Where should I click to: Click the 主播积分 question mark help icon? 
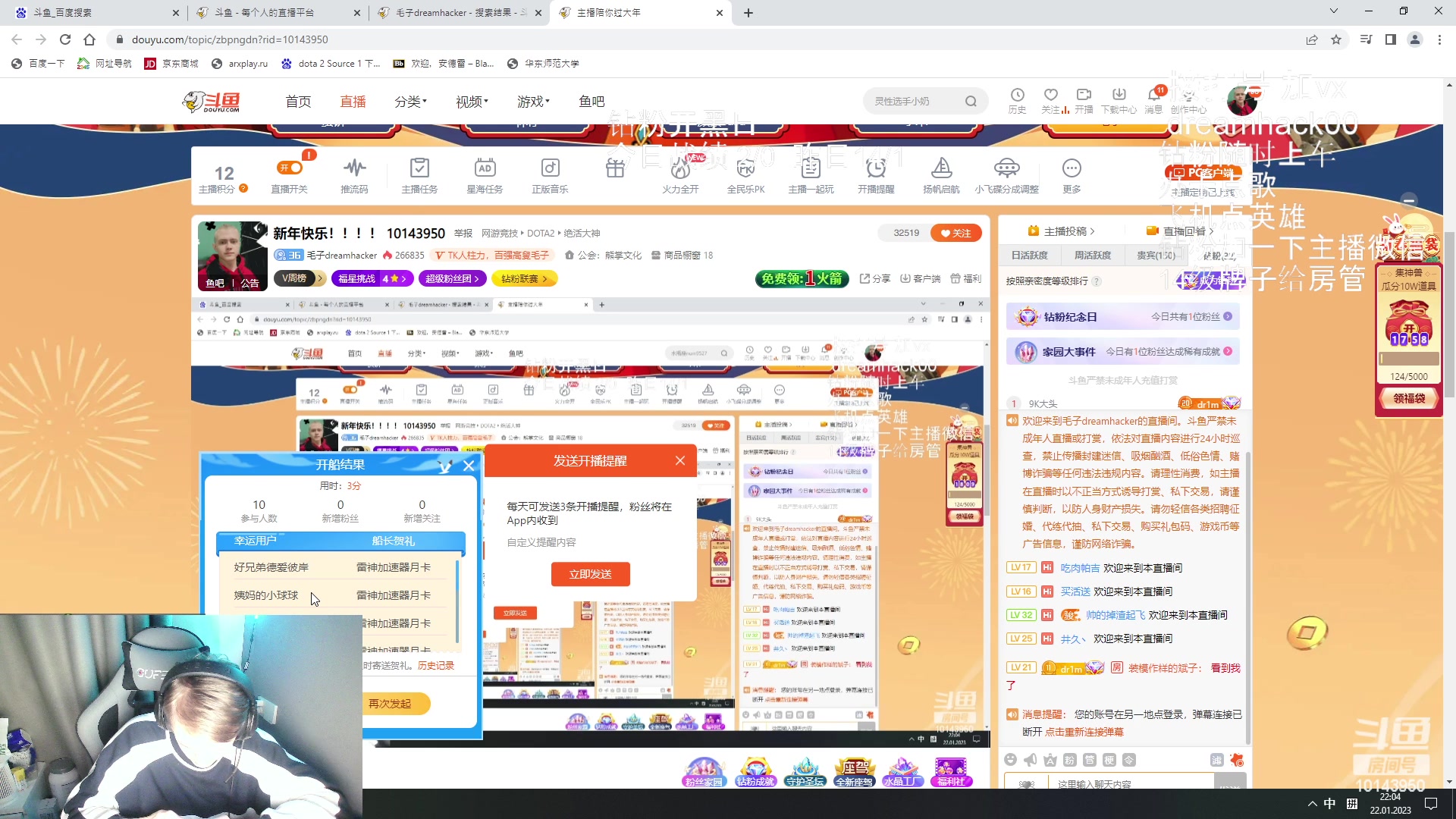point(243,189)
